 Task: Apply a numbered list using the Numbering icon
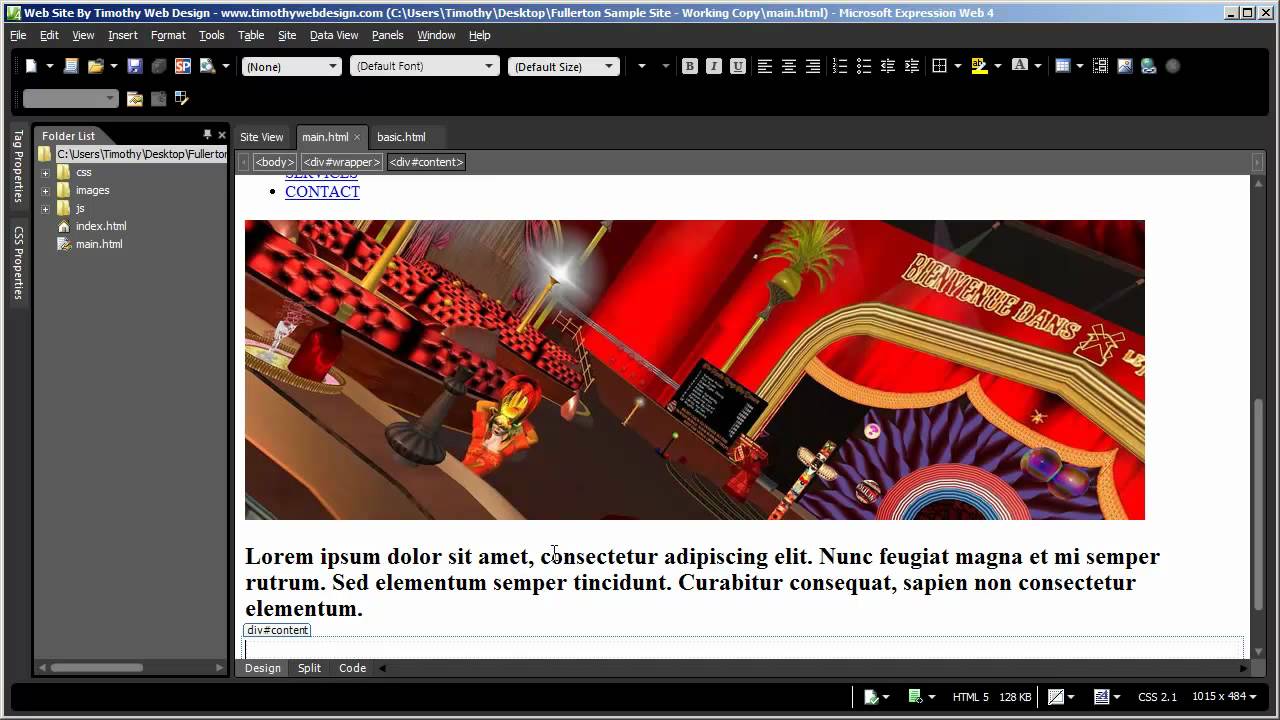[x=839, y=66]
